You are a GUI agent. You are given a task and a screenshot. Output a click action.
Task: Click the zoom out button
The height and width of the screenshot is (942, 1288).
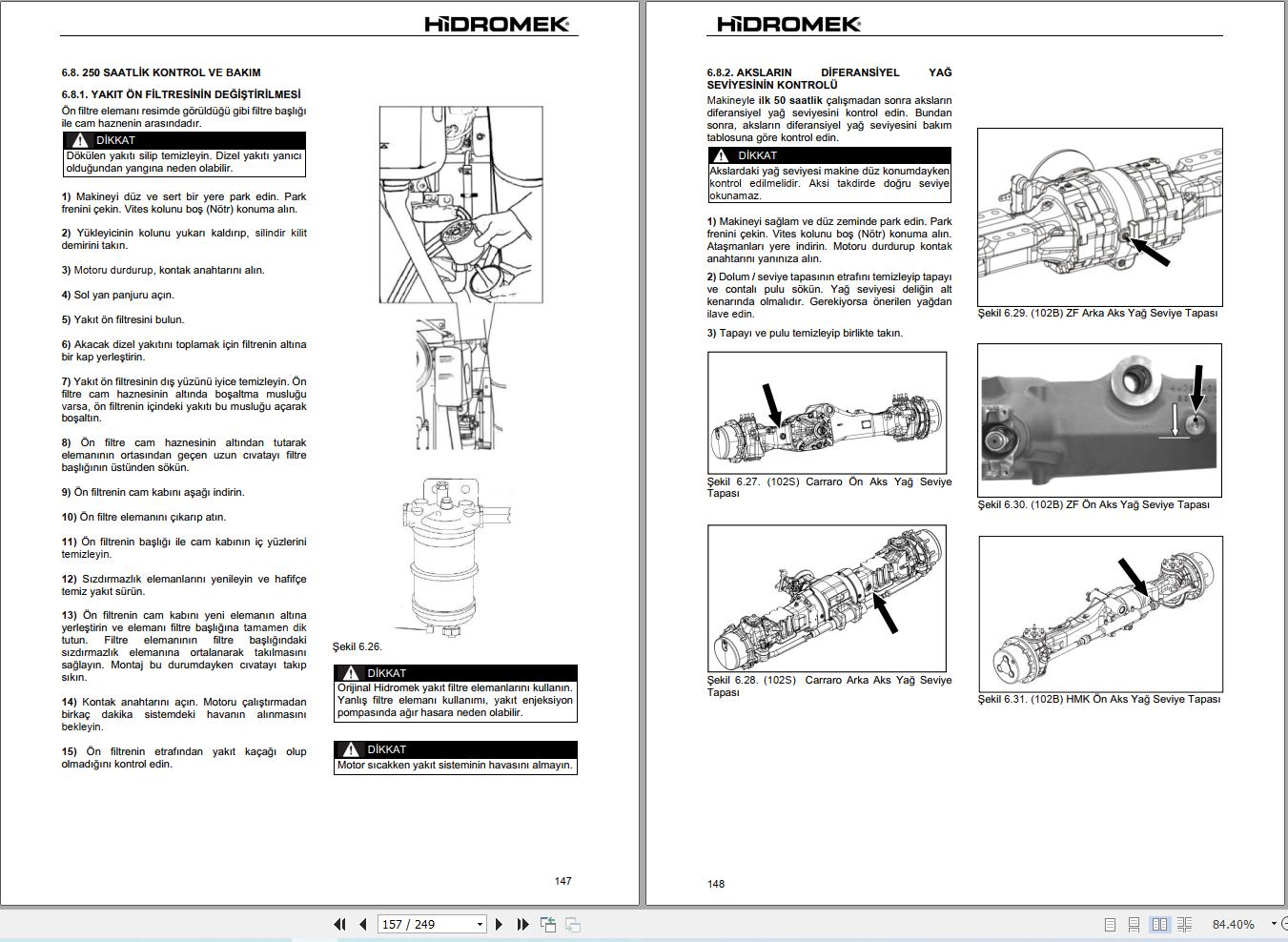1285,924
